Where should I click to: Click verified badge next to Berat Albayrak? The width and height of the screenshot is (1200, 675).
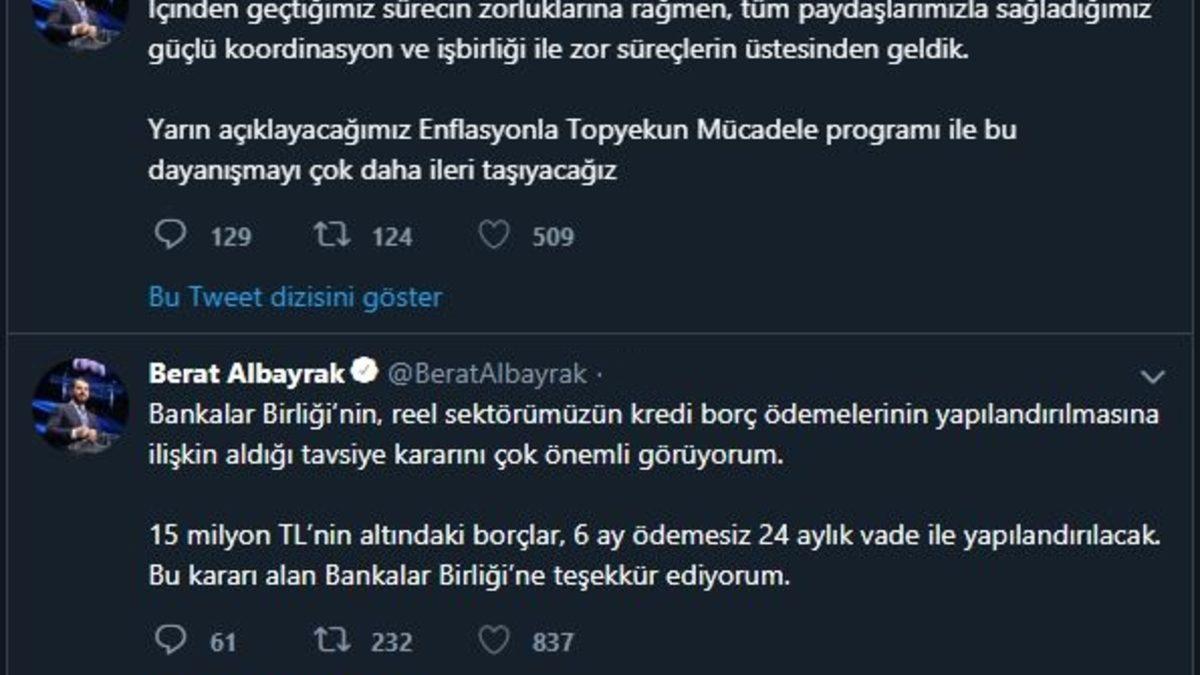tap(366, 373)
